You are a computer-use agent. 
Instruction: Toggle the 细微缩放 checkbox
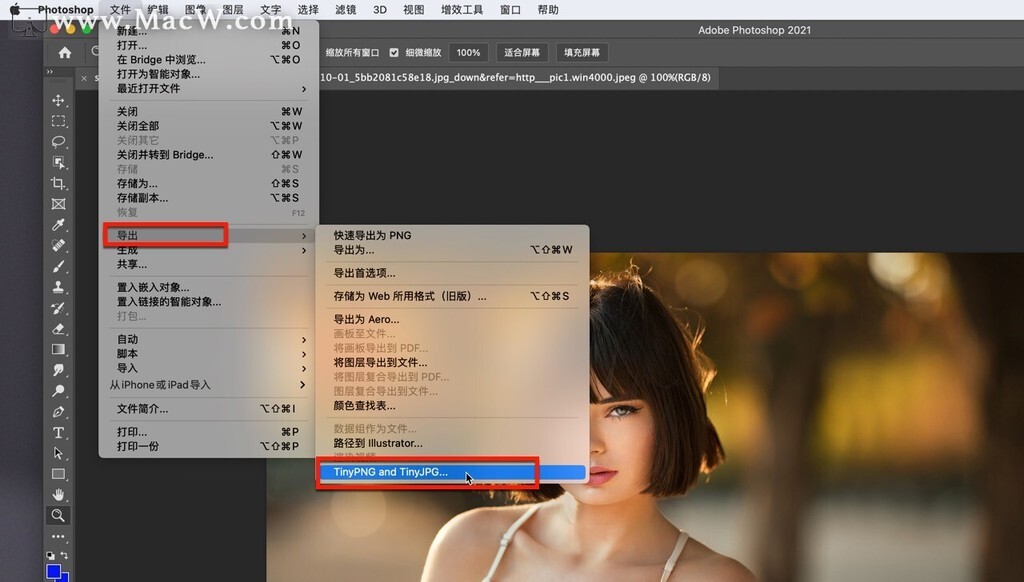click(394, 52)
